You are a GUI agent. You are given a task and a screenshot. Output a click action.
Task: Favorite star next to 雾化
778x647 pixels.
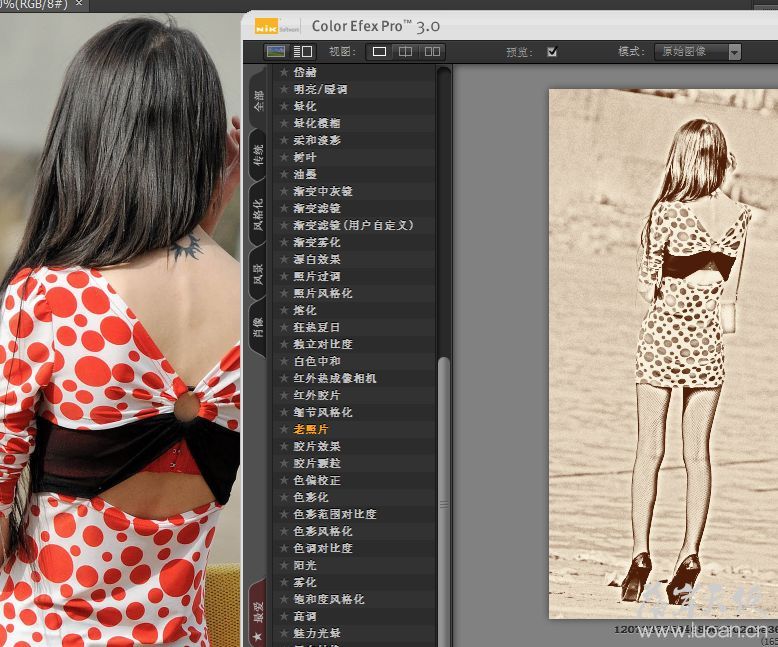[x=284, y=582]
